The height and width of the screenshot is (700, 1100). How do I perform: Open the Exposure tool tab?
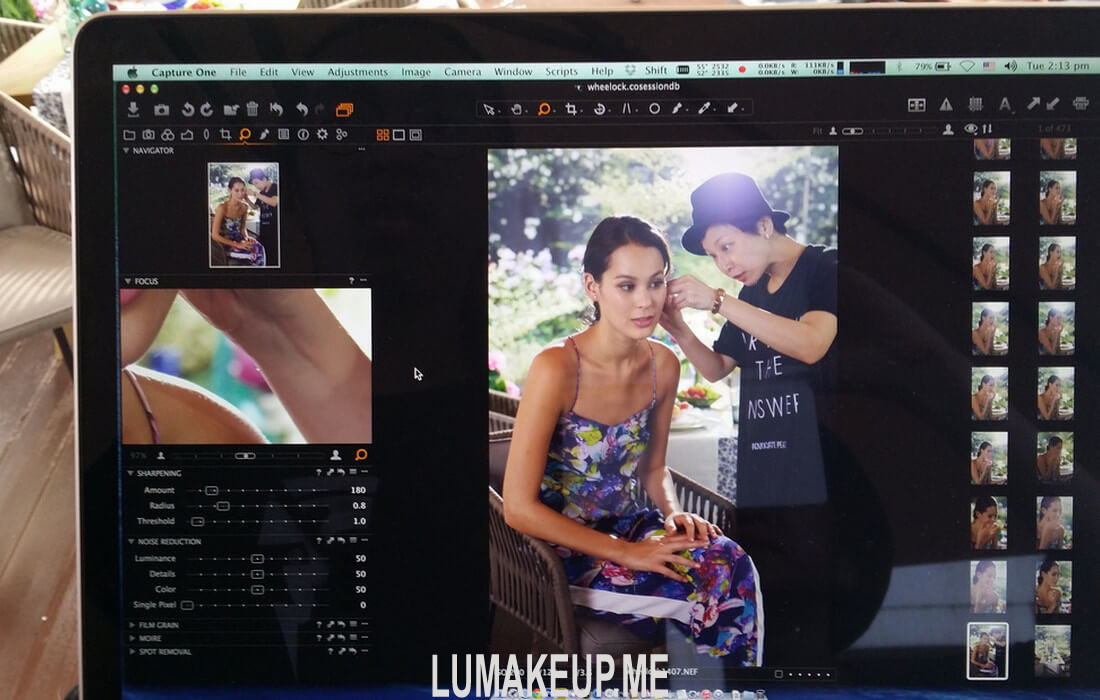(187, 135)
